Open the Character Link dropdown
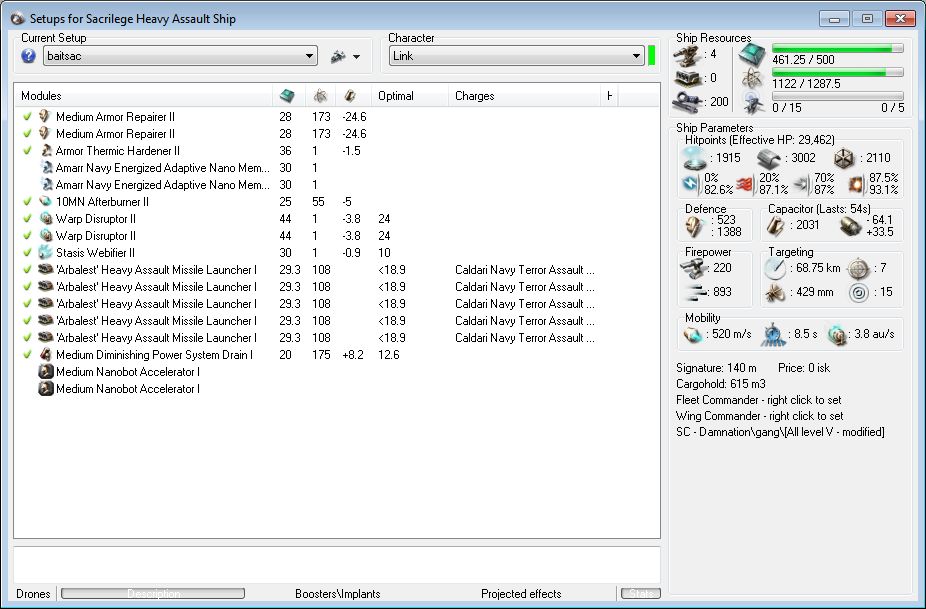The image size is (926, 609). (516, 56)
